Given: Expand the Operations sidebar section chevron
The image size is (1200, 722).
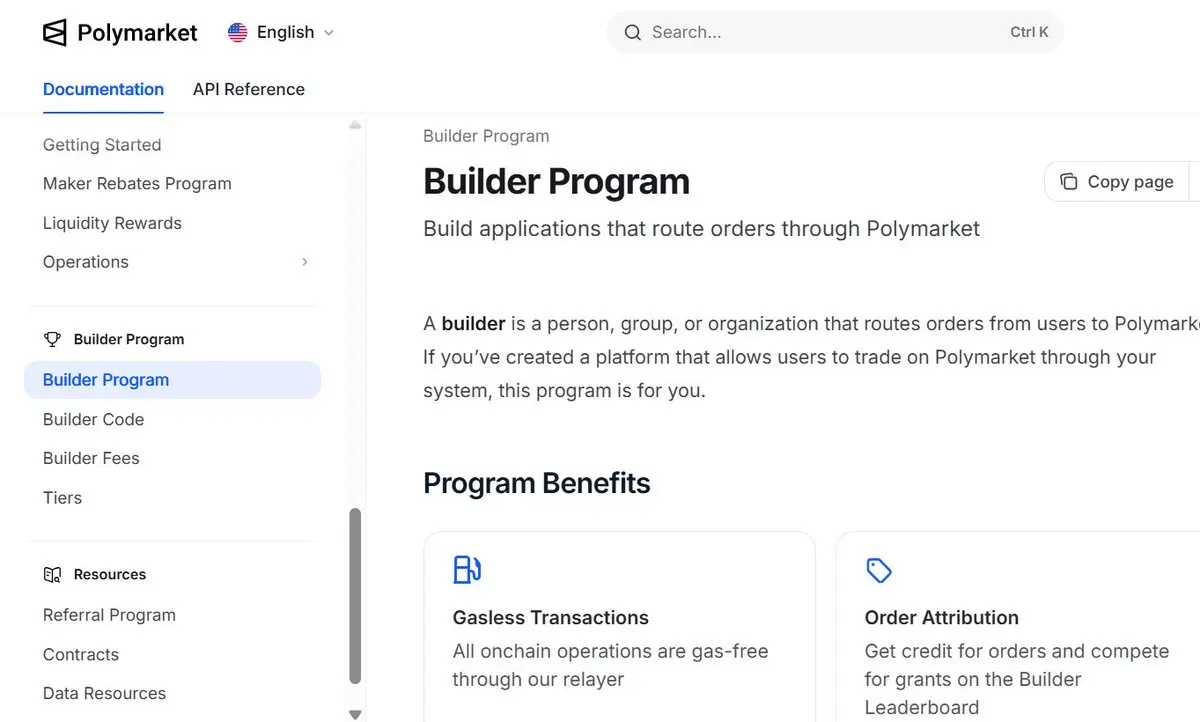Looking at the screenshot, I should tap(305, 262).
